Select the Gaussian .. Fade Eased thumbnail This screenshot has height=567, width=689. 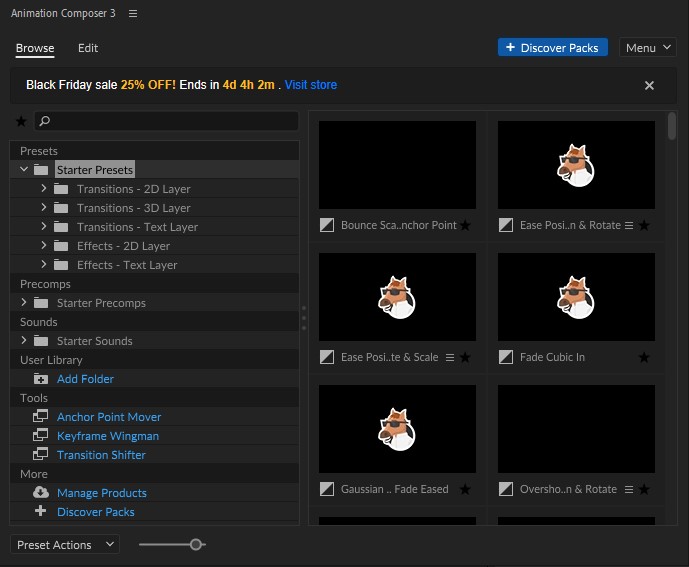(397, 429)
